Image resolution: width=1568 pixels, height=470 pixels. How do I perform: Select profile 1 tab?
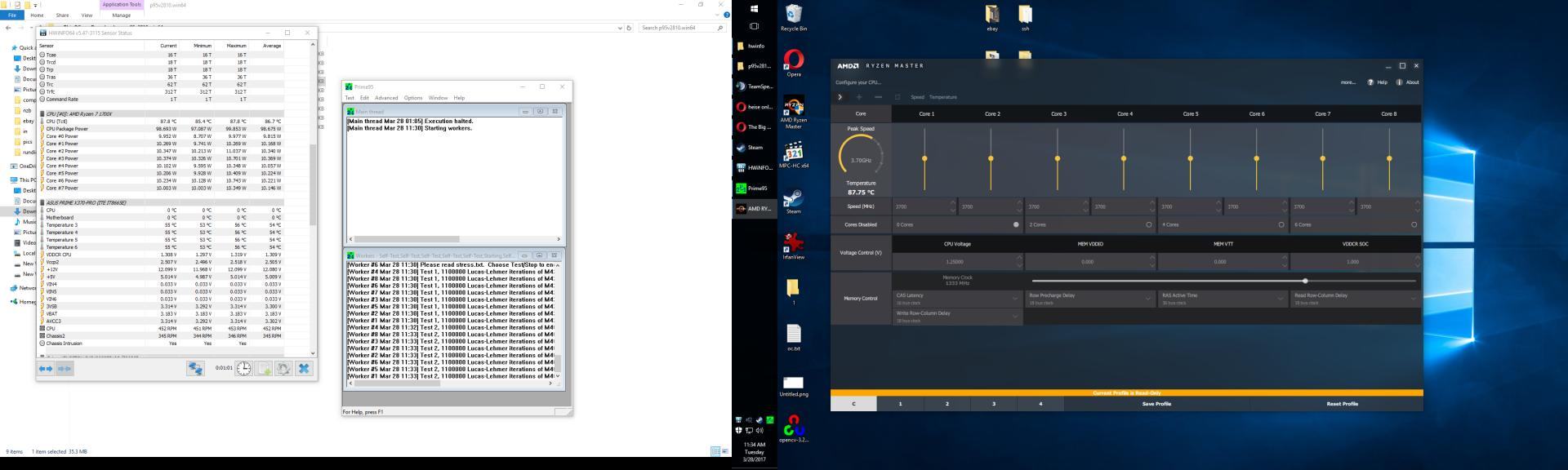point(900,404)
